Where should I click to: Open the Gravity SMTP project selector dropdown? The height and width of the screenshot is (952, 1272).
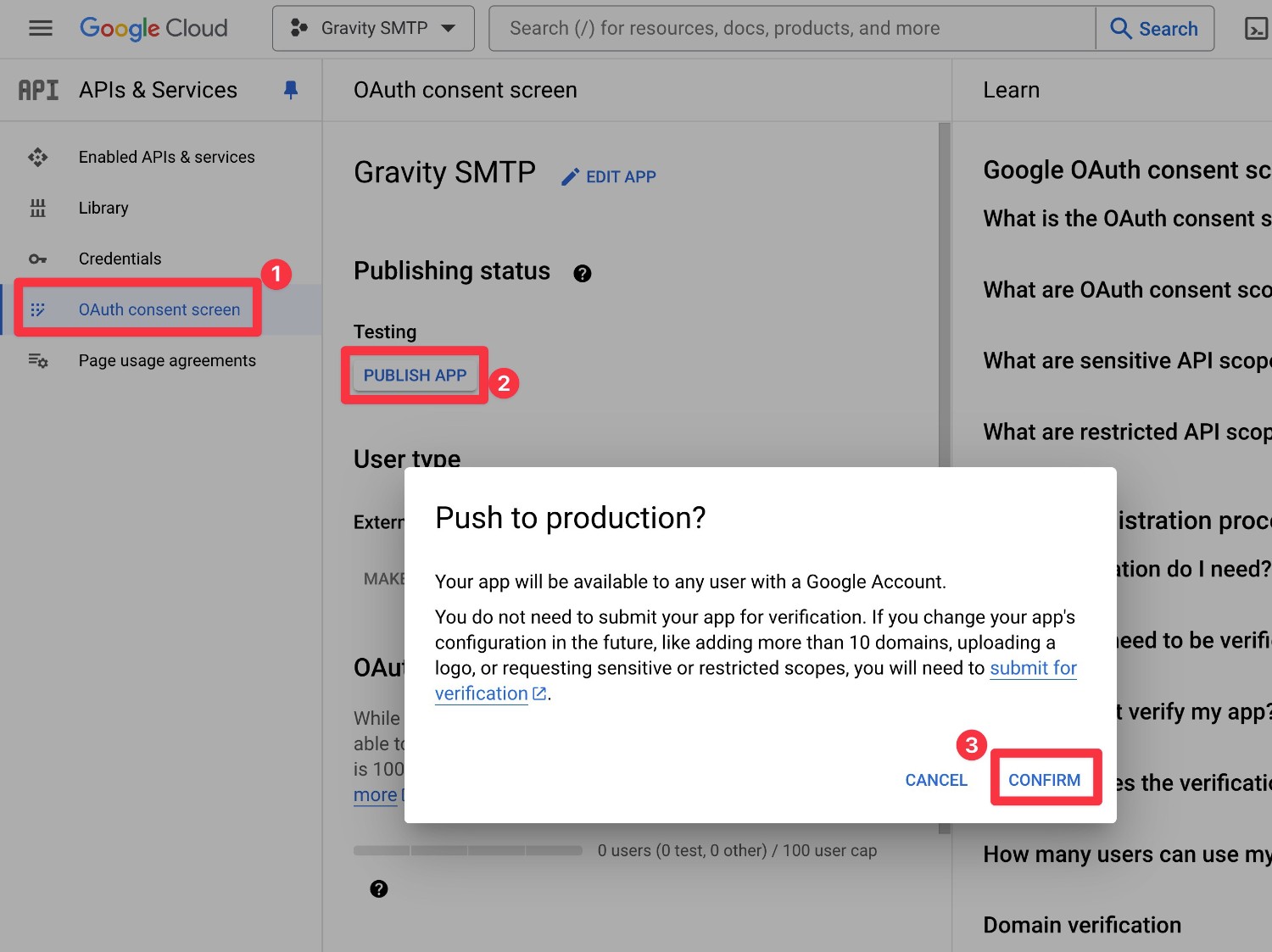click(373, 28)
